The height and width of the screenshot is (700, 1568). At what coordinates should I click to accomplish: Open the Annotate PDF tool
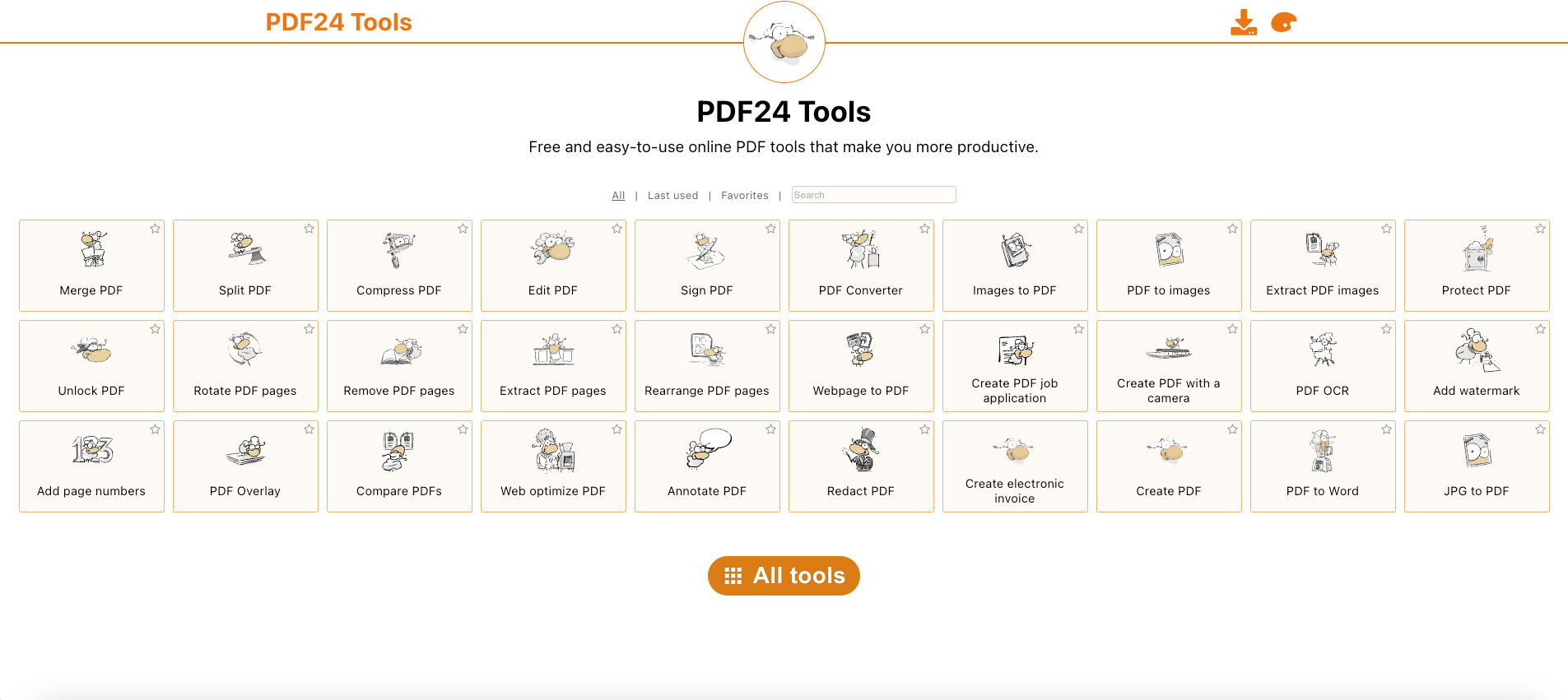point(707,466)
